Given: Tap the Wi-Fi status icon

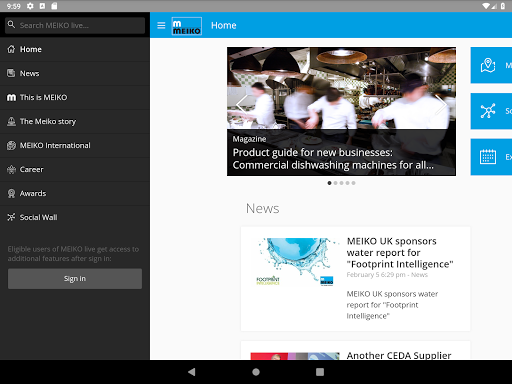Looking at the screenshot, I should tap(486, 6).
